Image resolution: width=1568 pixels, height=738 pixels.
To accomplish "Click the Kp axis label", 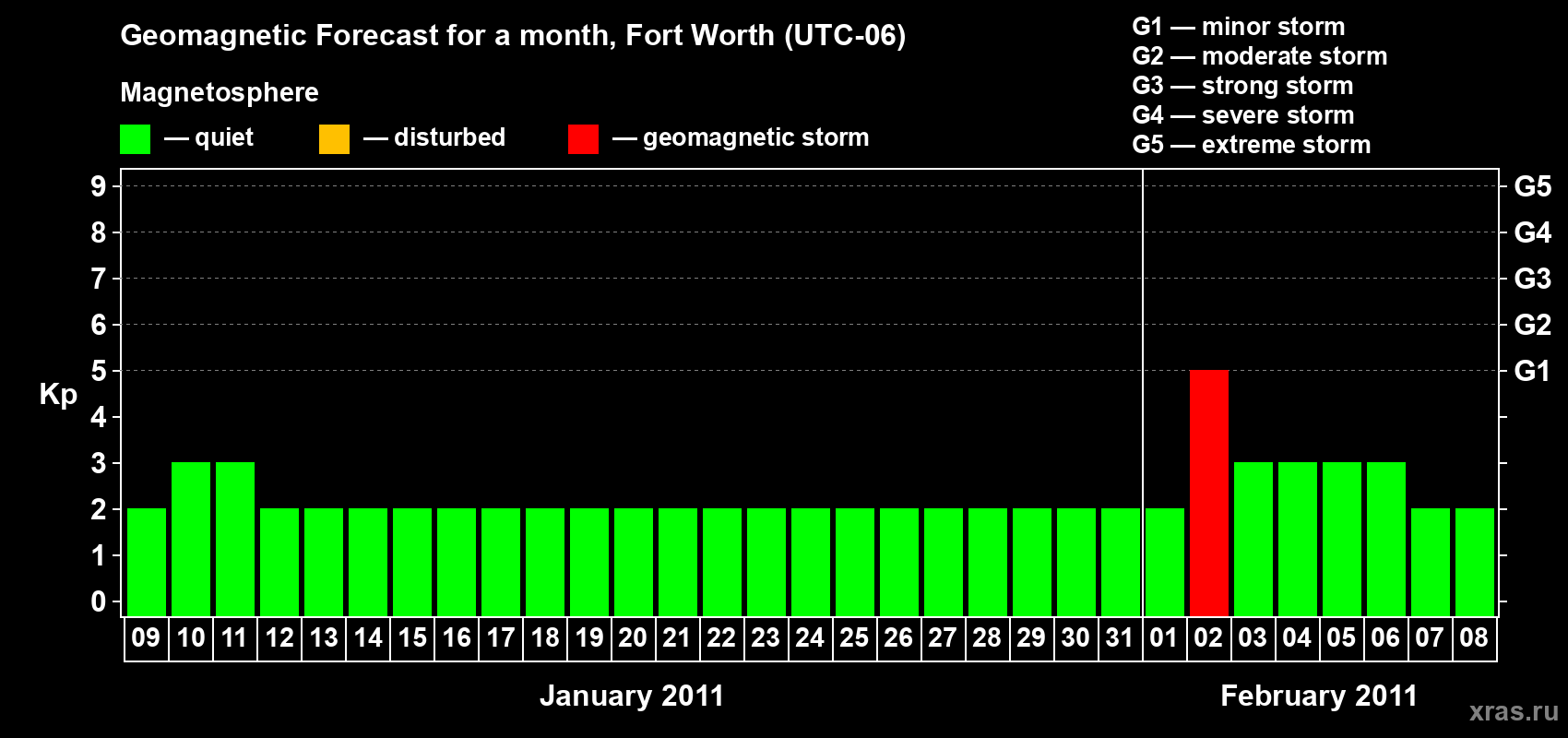I will point(58,395).
